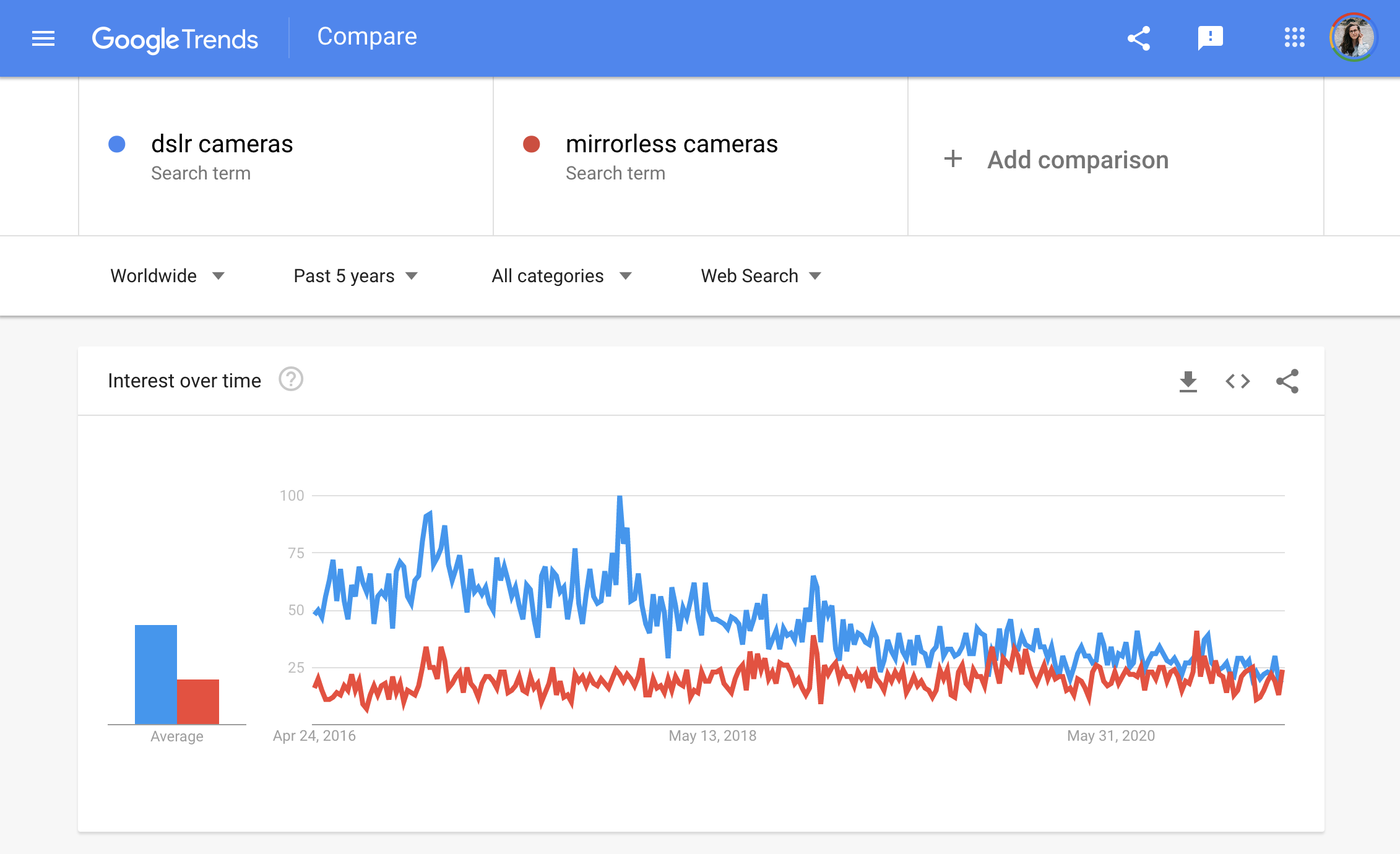Click the Google Trends logo

click(x=175, y=39)
